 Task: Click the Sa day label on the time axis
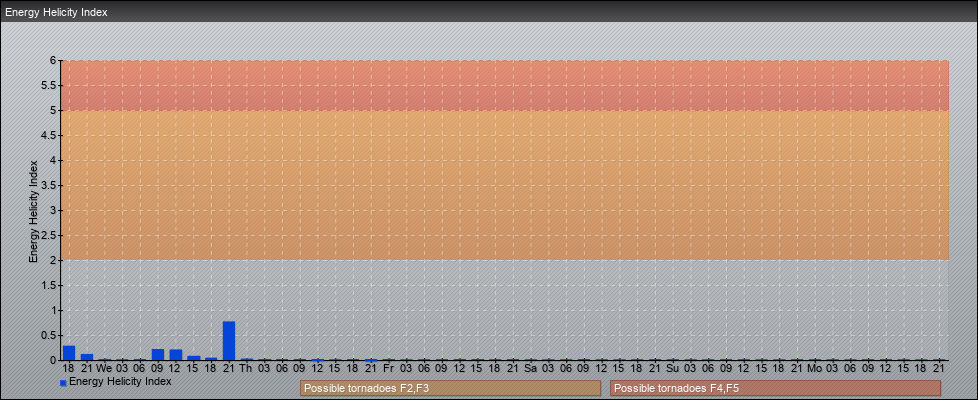tap(530, 368)
